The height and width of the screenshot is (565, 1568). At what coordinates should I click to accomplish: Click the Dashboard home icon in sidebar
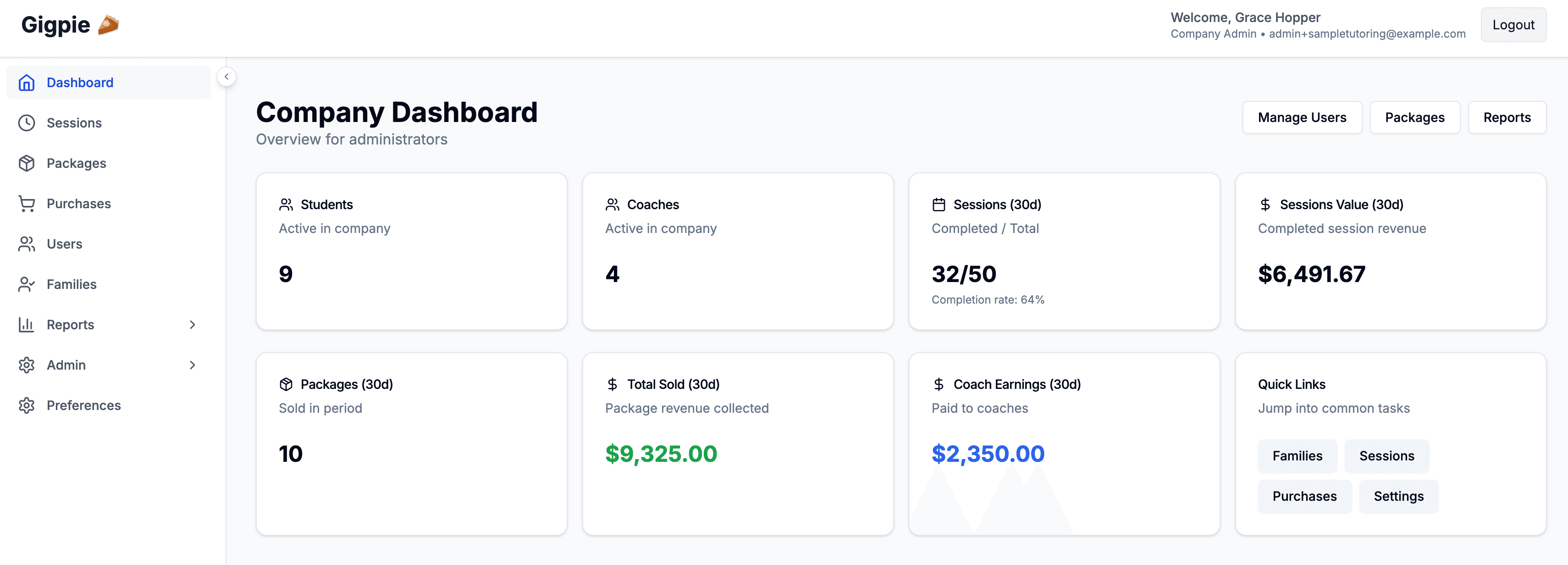click(x=27, y=82)
